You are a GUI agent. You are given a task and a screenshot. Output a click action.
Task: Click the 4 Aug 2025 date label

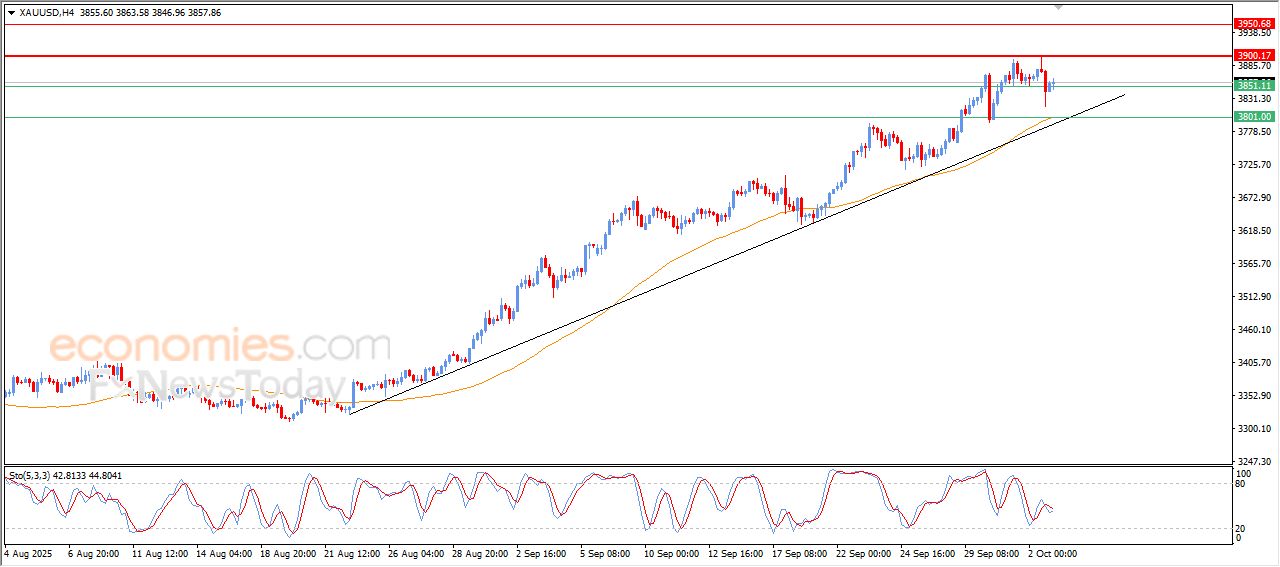point(30,552)
